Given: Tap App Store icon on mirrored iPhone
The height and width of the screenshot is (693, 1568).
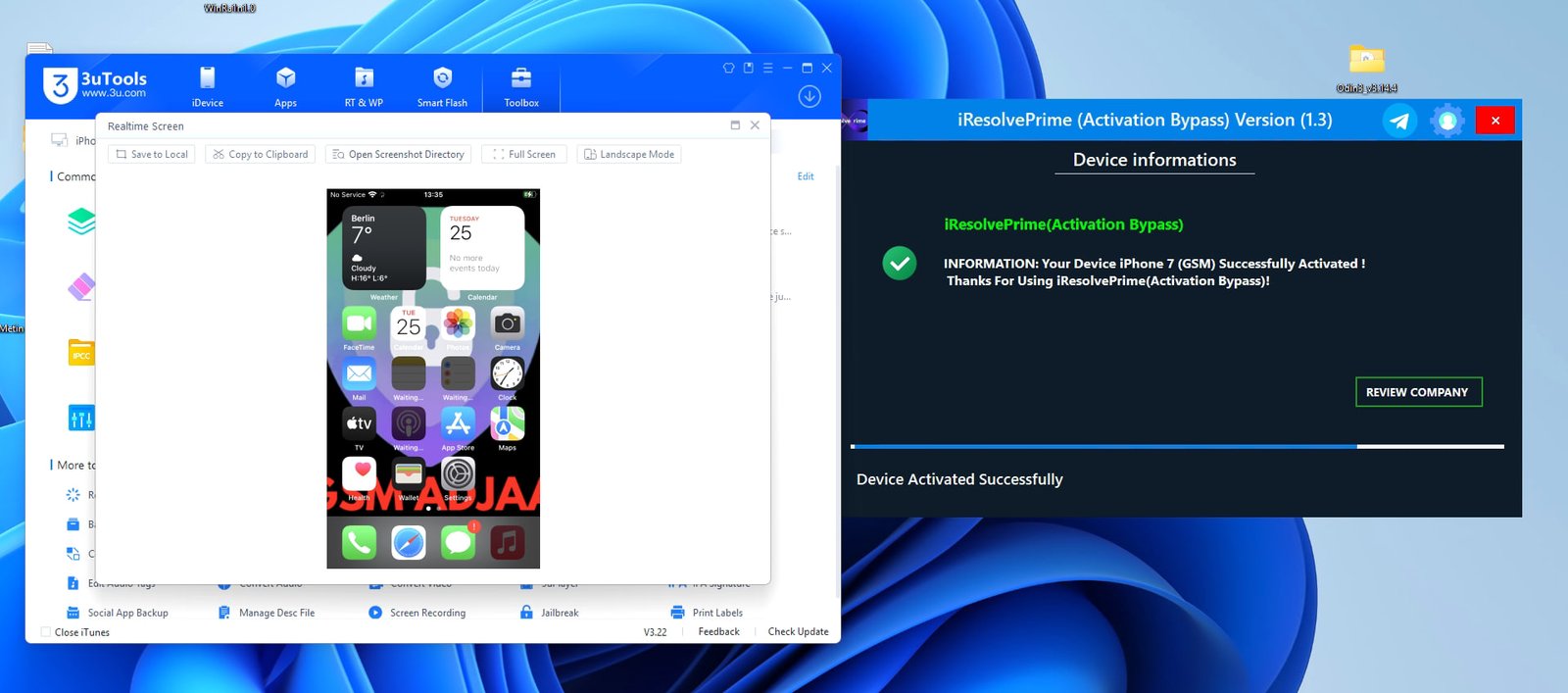Looking at the screenshot, I should [x=458, y=423].
